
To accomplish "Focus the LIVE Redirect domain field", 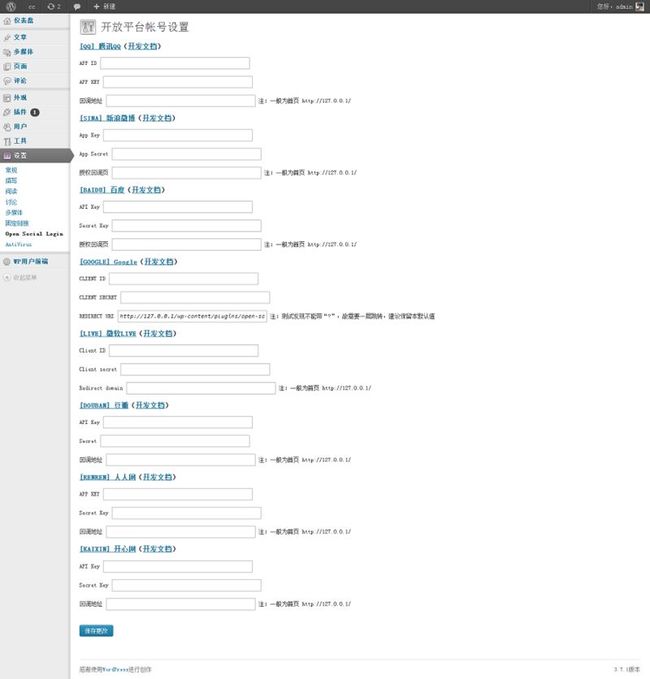I will pos(201,388).
